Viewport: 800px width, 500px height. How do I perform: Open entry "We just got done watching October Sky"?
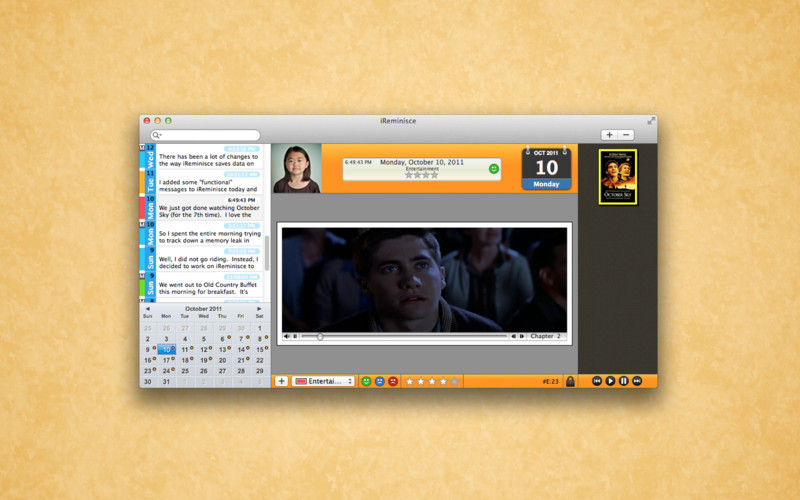(x=210, y=208)
